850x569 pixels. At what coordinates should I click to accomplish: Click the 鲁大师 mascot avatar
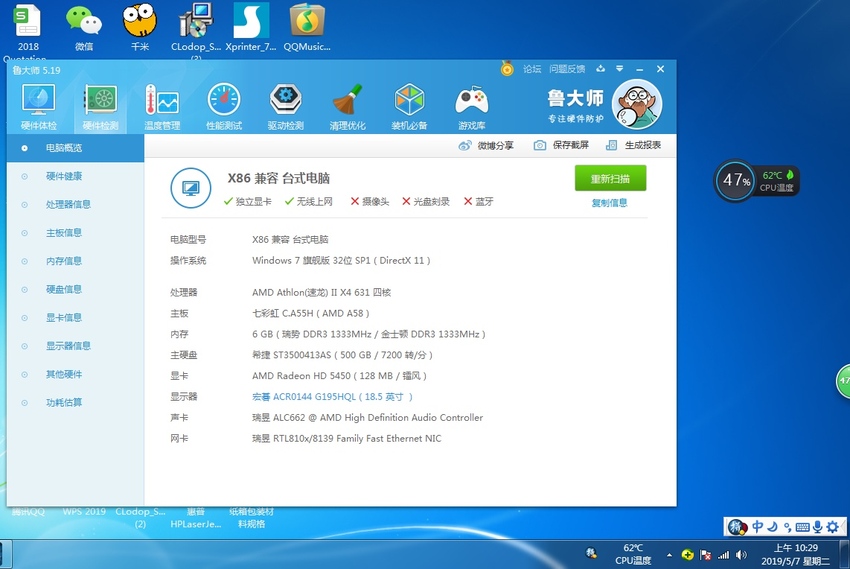[x=637, y=104]
